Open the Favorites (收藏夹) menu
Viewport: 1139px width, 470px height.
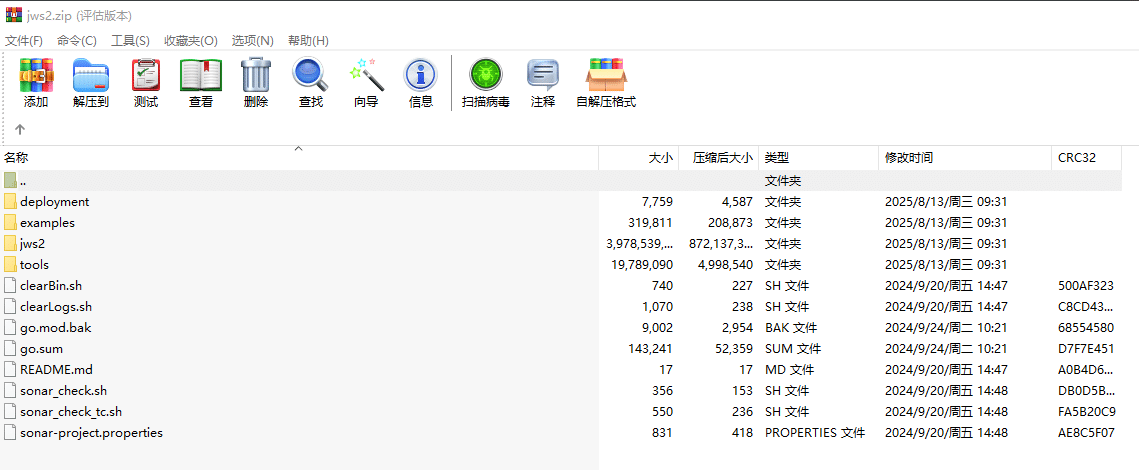190,41
